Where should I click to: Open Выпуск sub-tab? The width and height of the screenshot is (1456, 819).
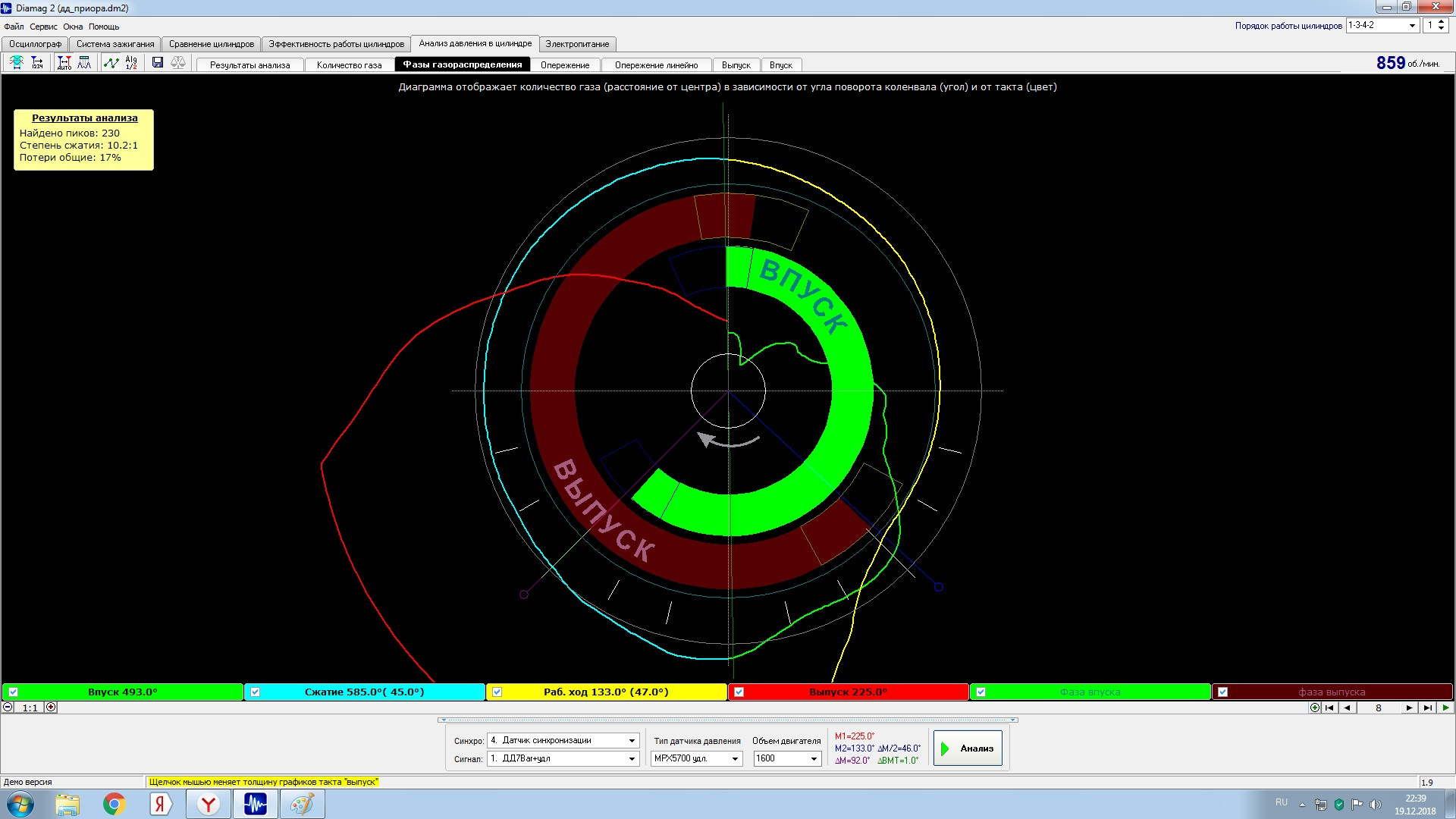click(x=736, y=65)
